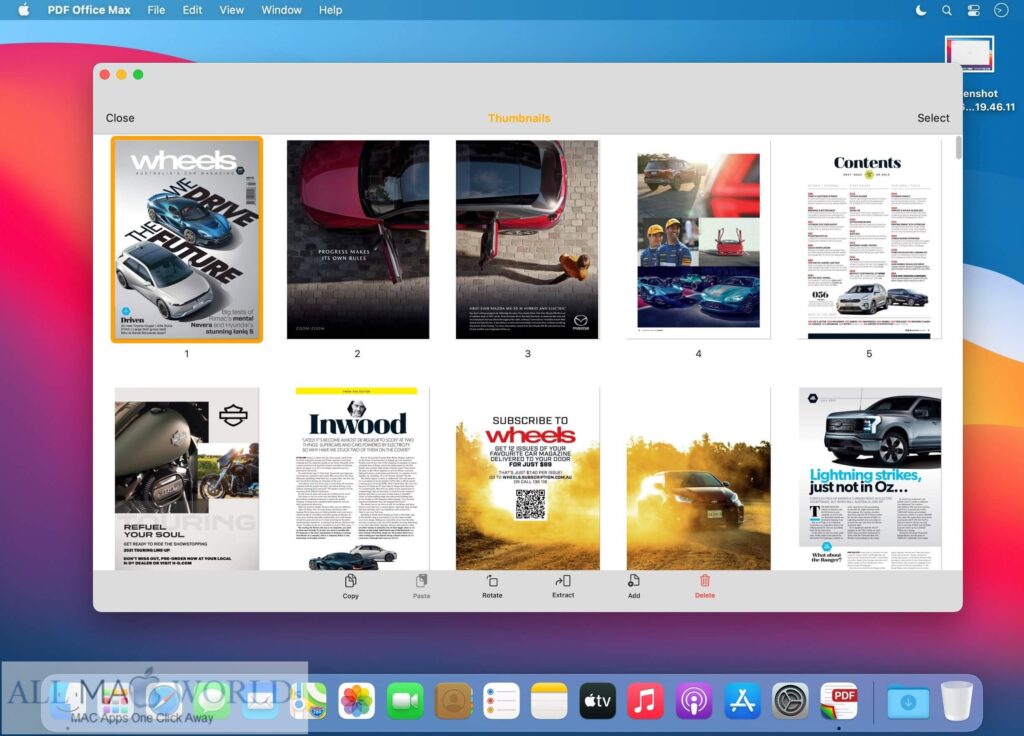Open FaceTime from the Dock
1024x736 pixels.
405,701
